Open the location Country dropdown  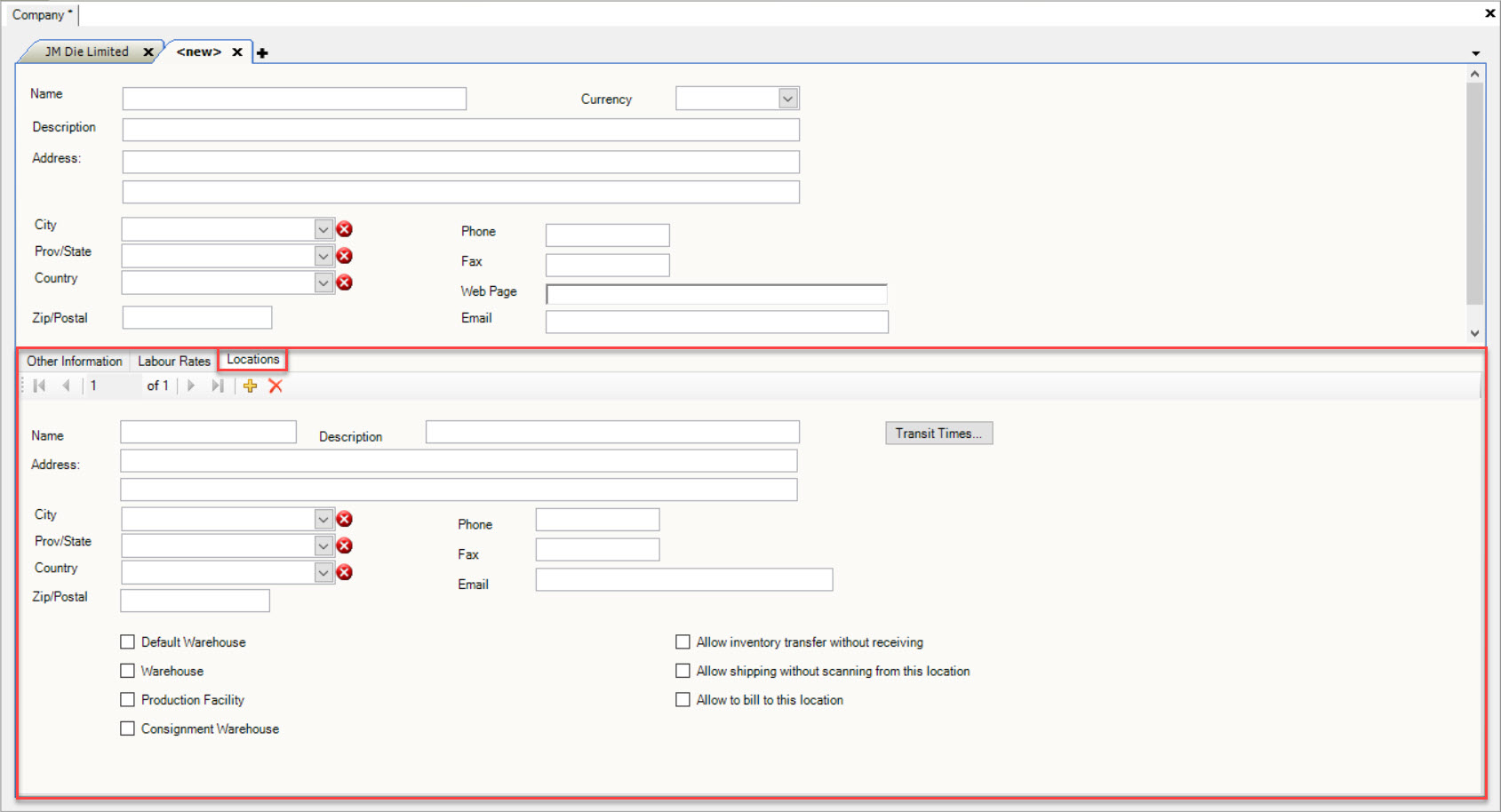[x=323, y=572]
